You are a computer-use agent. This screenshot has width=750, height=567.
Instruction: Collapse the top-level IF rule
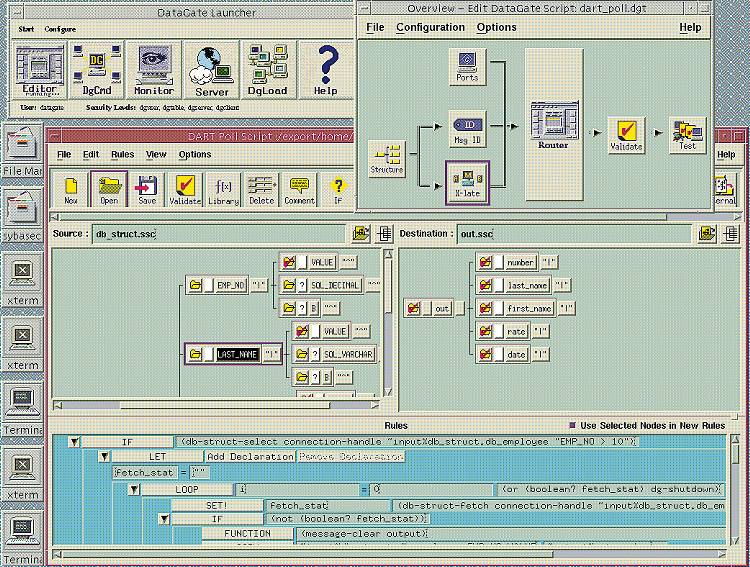click(x=74, y=442)
